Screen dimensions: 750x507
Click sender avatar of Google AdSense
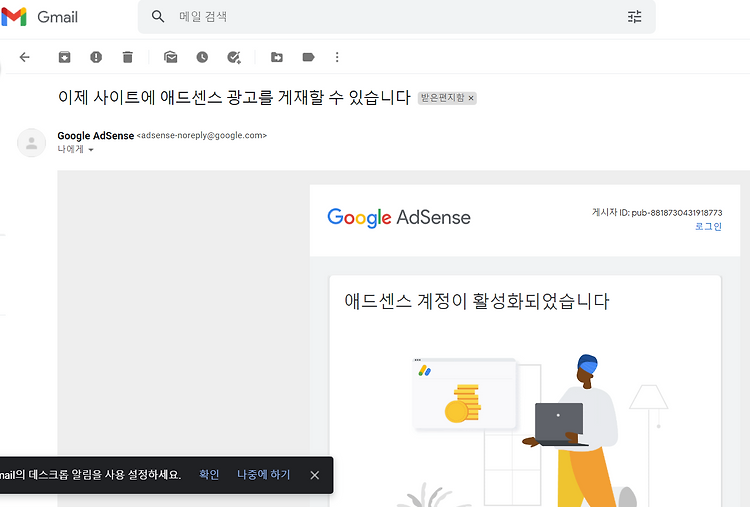32,143
